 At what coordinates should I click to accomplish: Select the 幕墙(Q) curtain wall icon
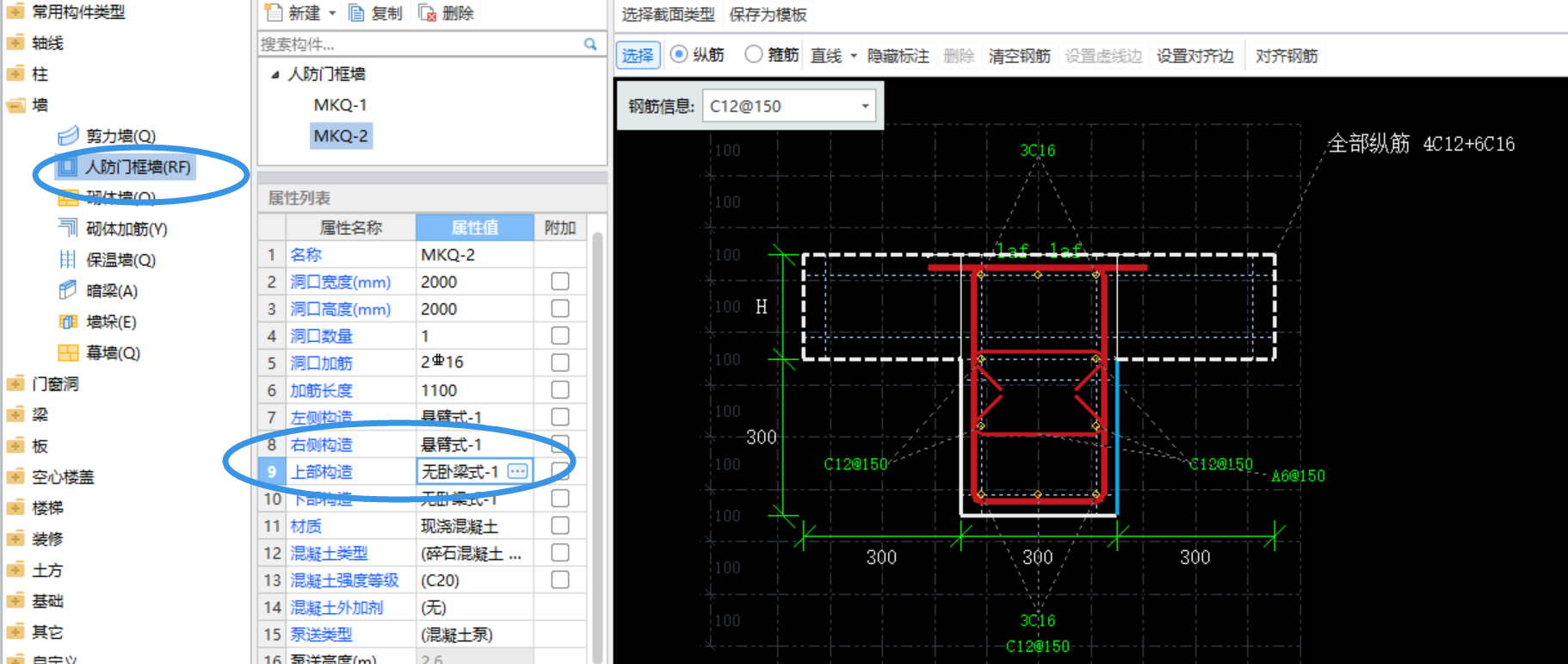pos(68,352)
